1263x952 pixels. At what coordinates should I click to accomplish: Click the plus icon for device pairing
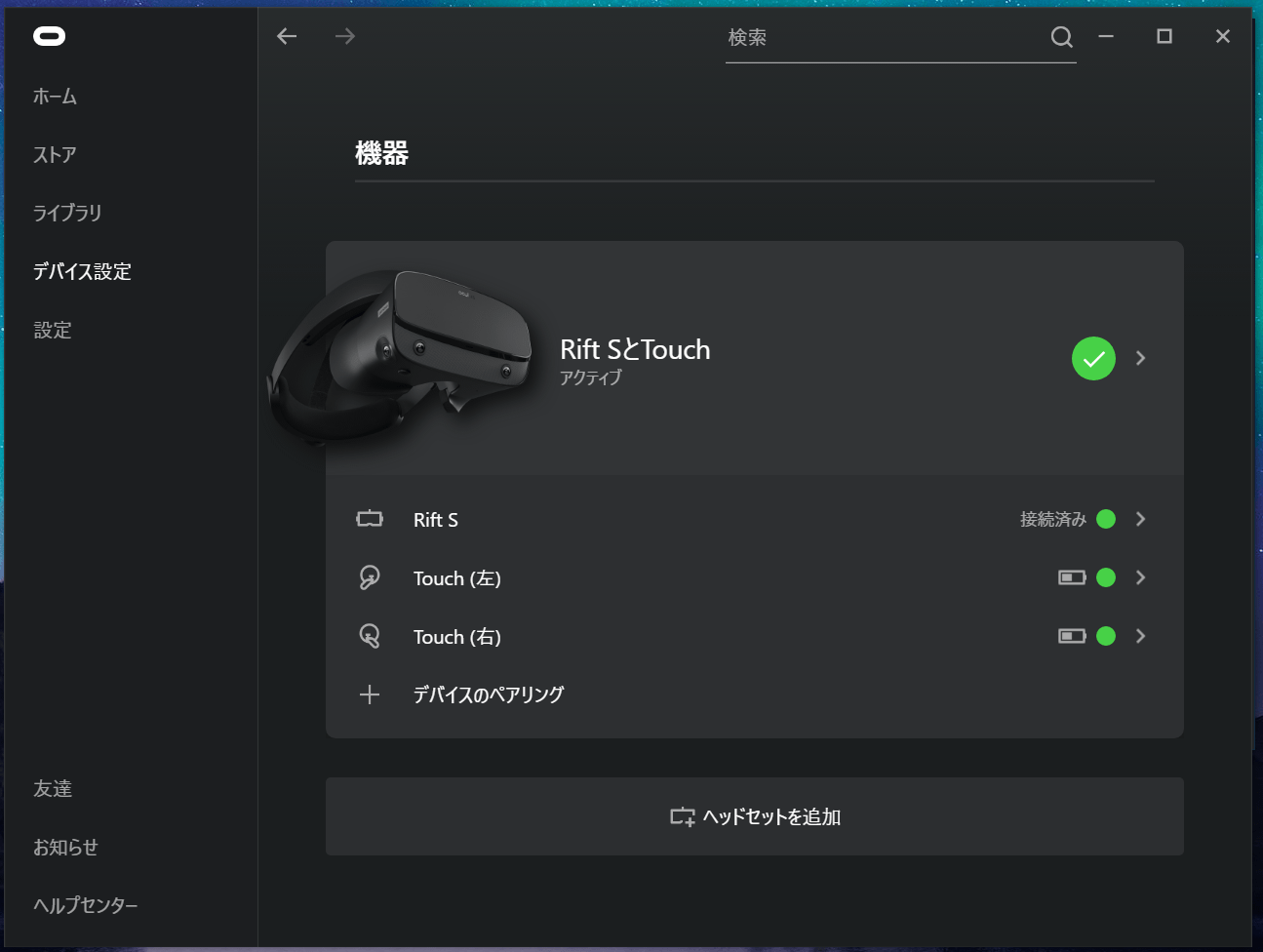(370, 694)
